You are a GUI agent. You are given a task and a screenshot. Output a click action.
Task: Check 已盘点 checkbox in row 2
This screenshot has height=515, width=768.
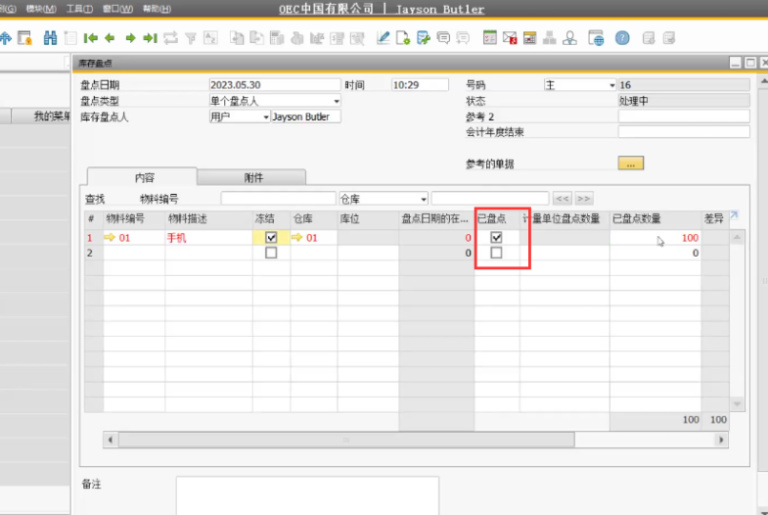click(x=496, y=253)
